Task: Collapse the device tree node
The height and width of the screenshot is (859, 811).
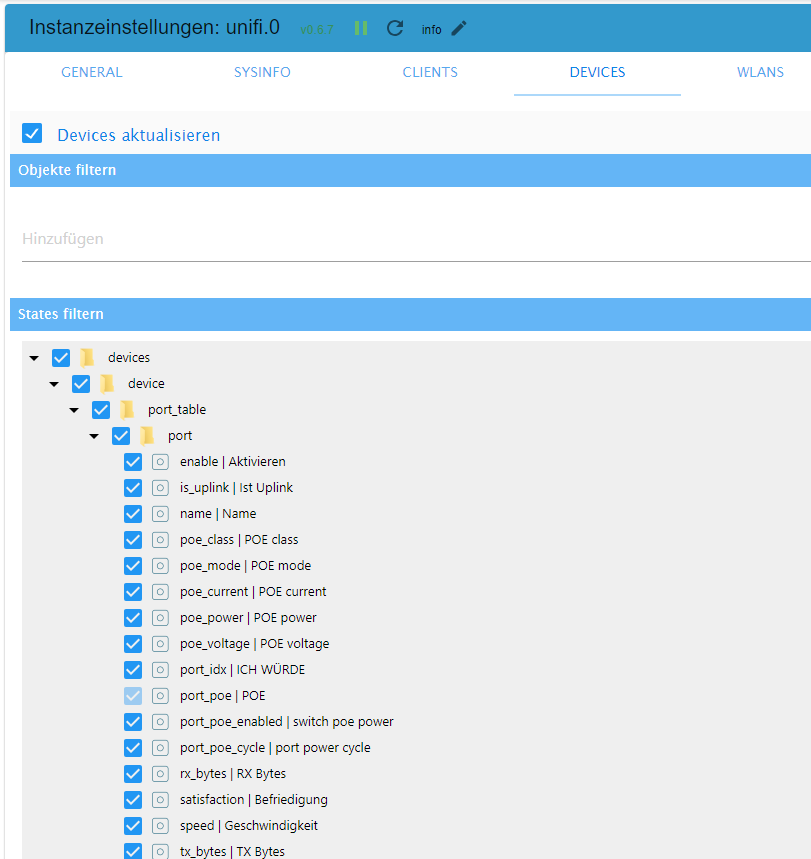Action: pyautogui.click(x=54, y=384)
